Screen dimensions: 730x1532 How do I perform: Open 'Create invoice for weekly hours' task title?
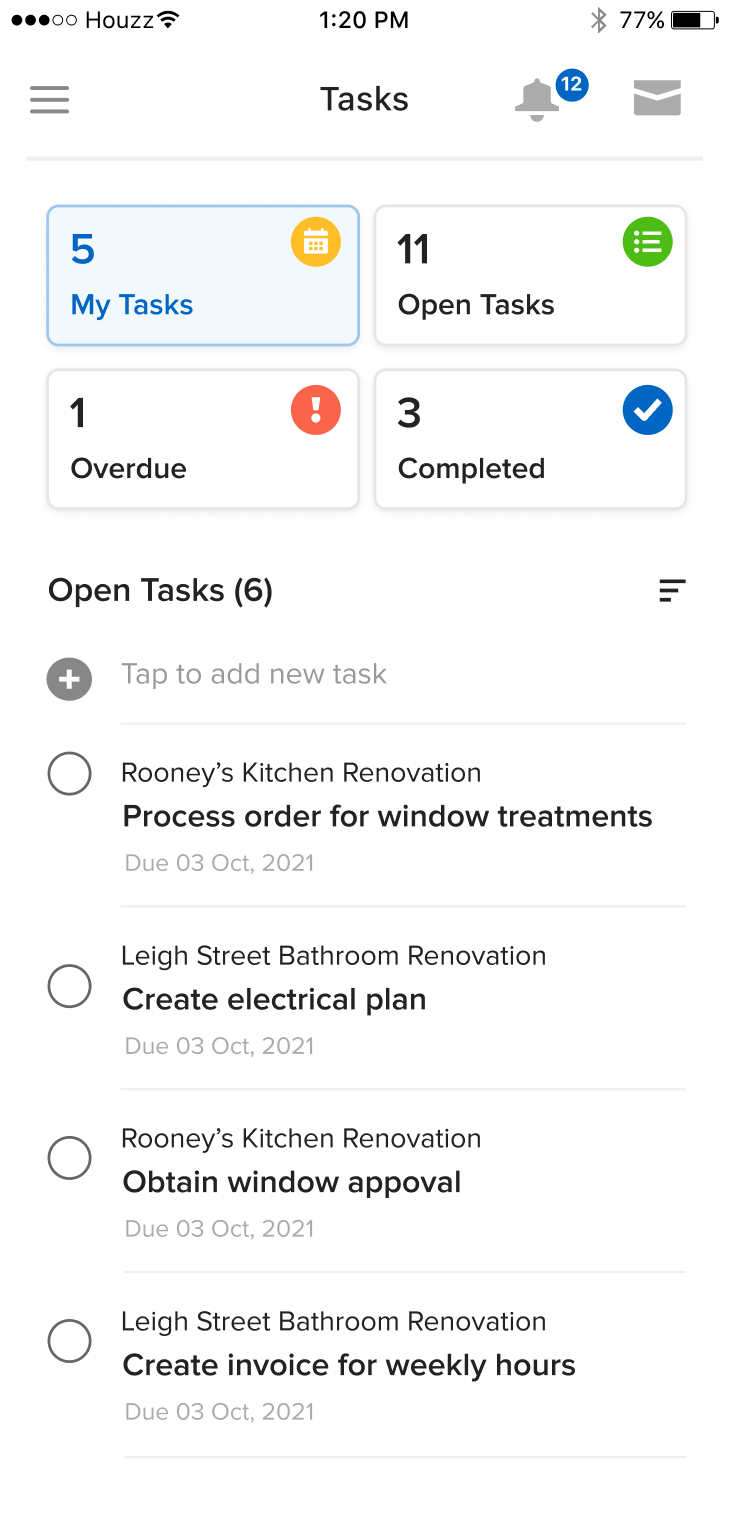[349, 1365]
